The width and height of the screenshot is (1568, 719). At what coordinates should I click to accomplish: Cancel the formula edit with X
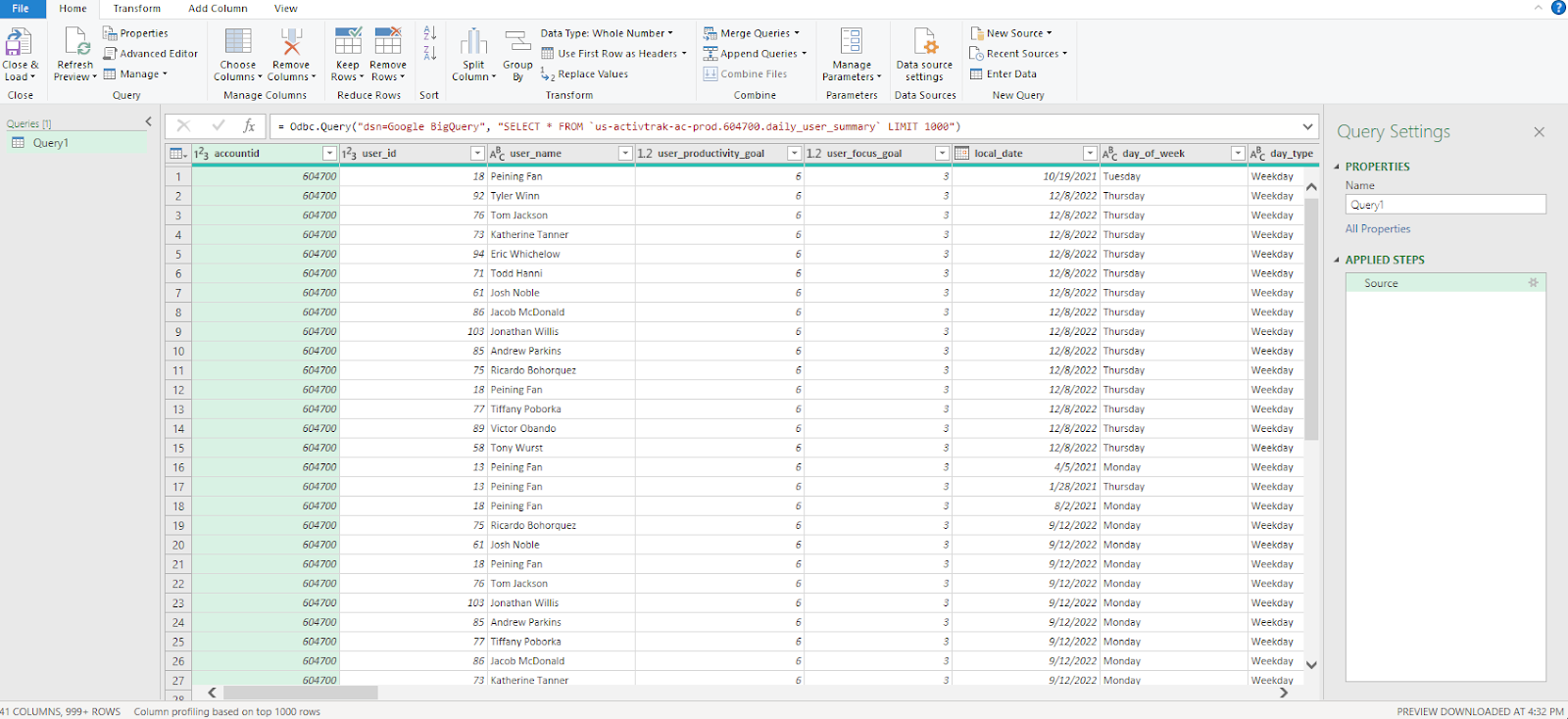(183, 126)
